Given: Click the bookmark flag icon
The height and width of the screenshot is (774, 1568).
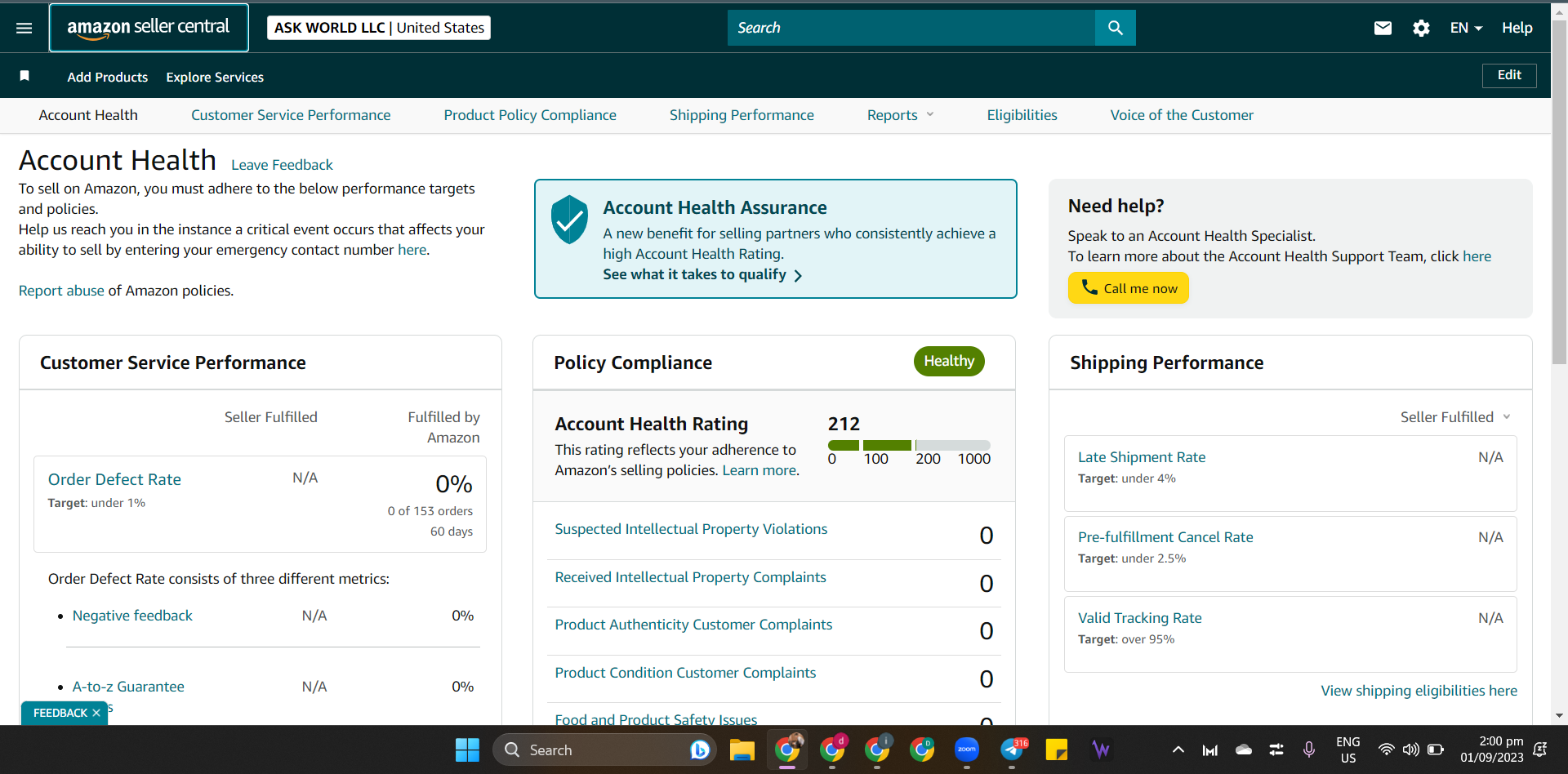Looking at the screenshot, I should 24,76.
